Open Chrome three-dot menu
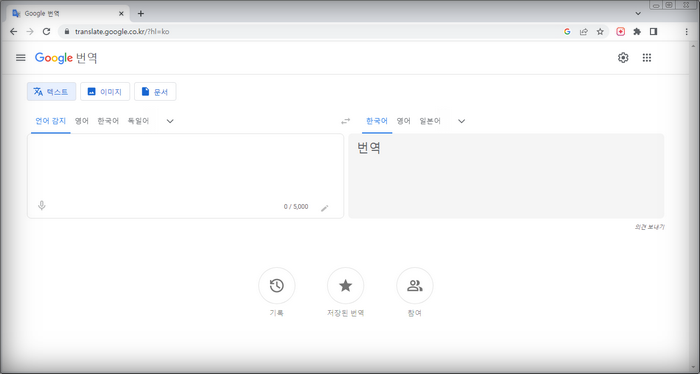700x374 pixels. tap(687, 32)
